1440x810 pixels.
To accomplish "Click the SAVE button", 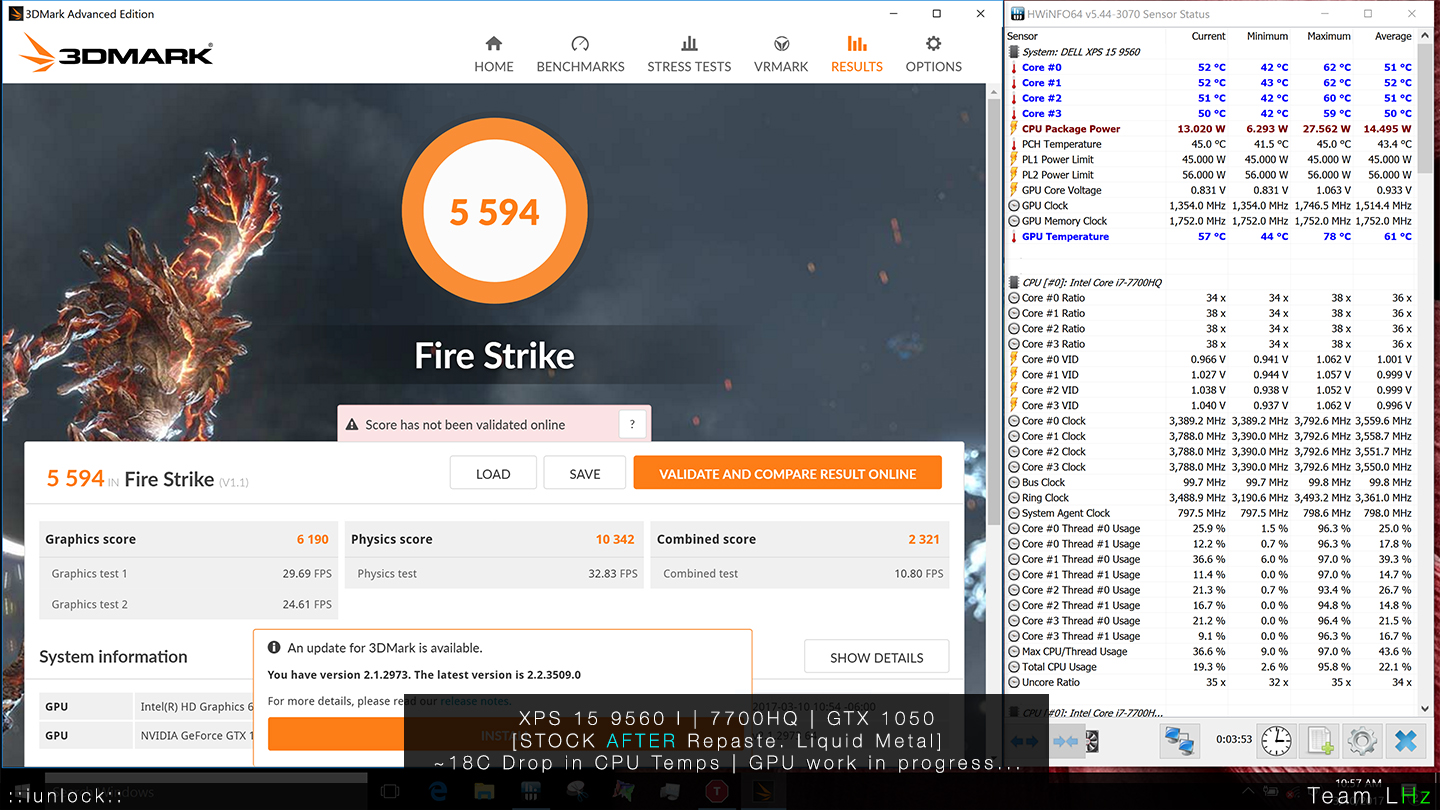I will click(585, 473).
